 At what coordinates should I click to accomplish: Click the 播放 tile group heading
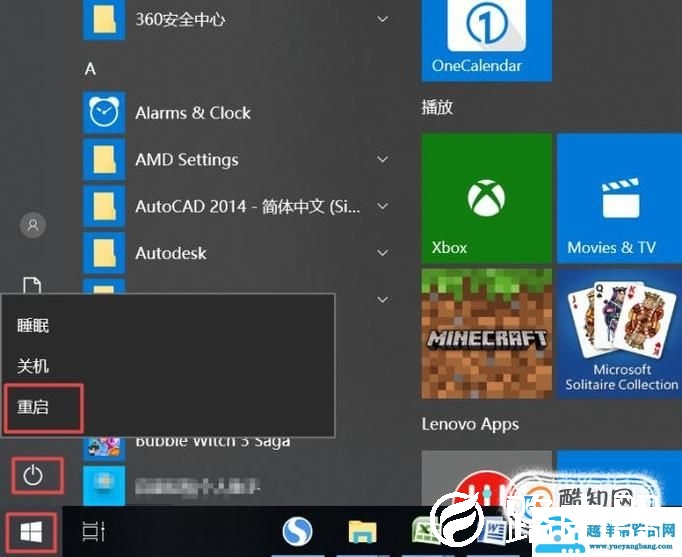pos(437,107)
